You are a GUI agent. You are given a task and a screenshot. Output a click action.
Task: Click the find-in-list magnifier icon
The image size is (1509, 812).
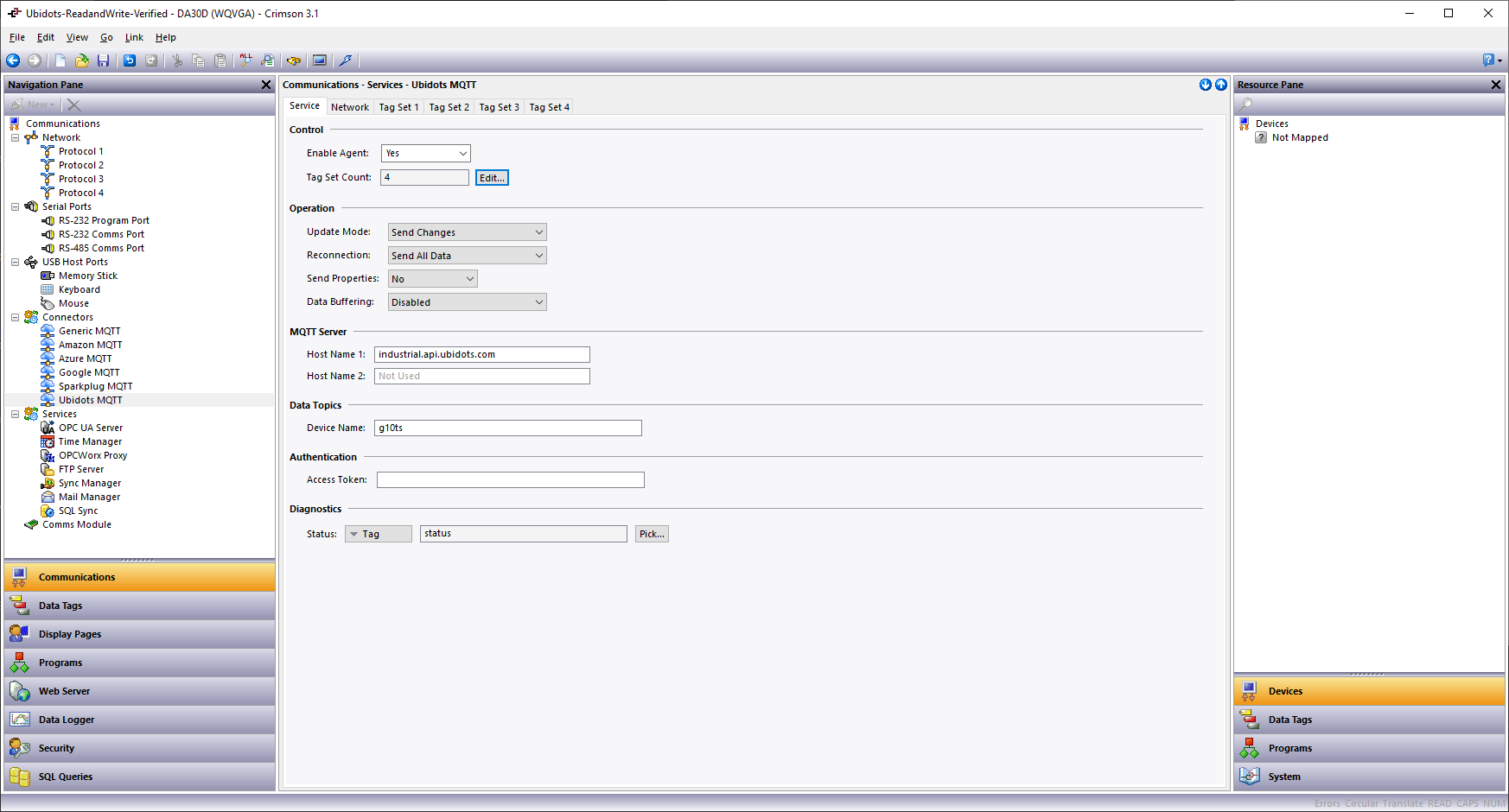click(x=268, y=60)
